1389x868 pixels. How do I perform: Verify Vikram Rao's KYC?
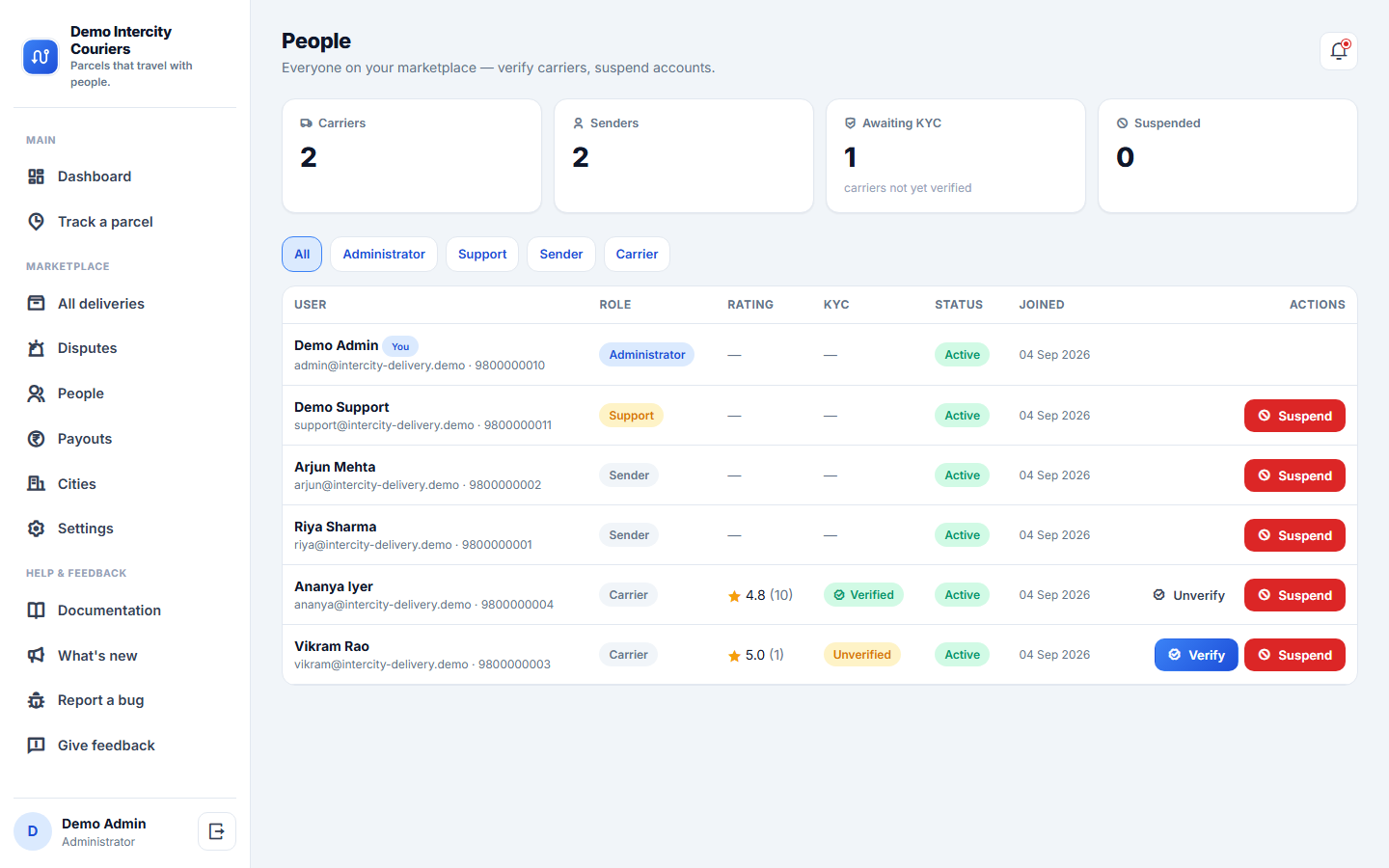coord(1196,655)
